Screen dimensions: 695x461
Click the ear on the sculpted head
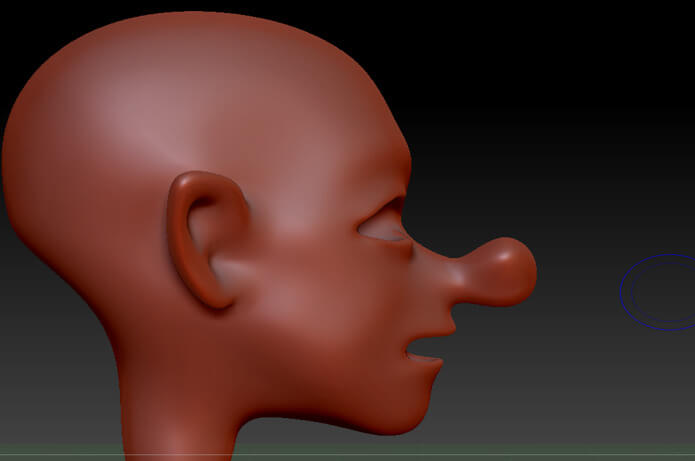click(207, 239)
